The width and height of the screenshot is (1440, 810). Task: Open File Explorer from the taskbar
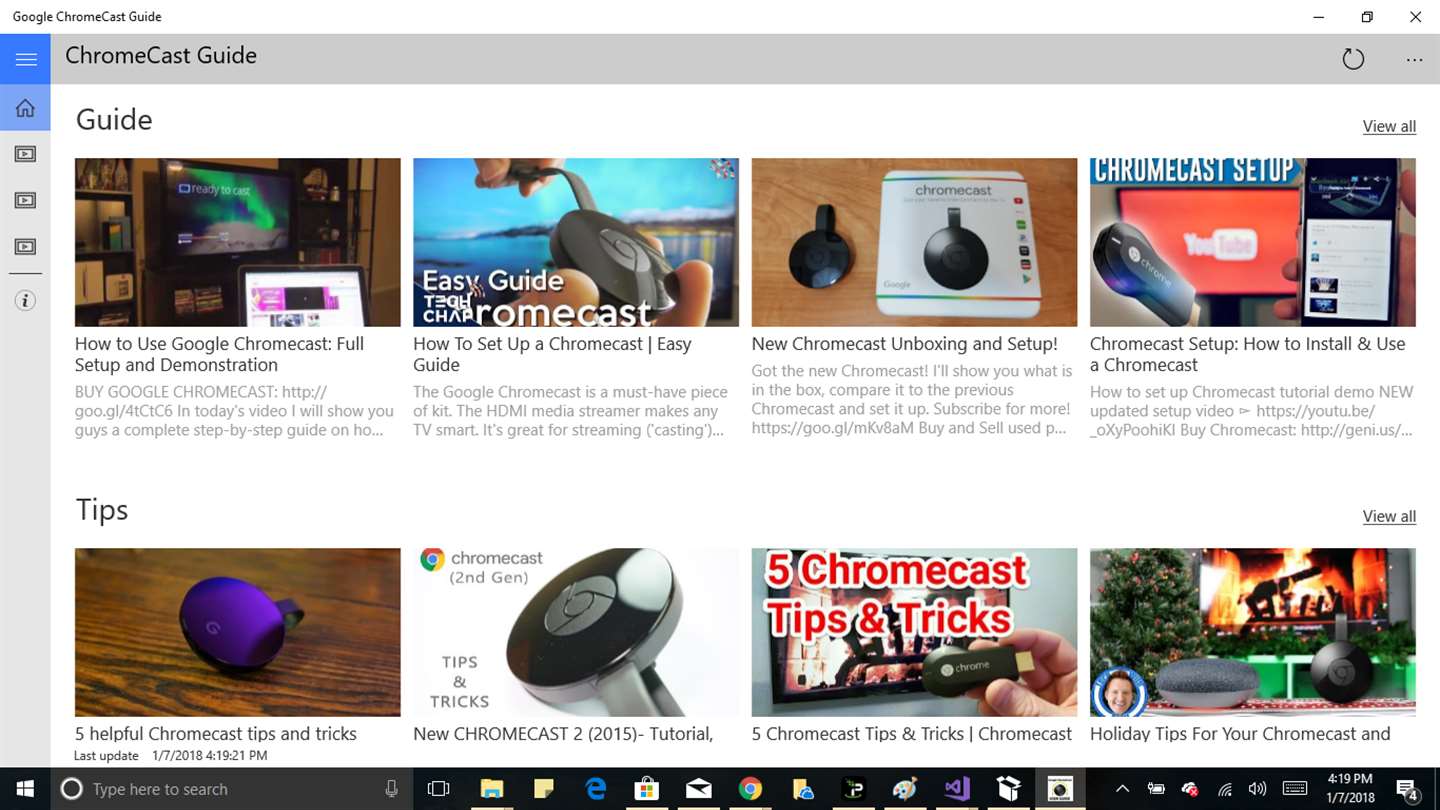(x=491, y=789)
